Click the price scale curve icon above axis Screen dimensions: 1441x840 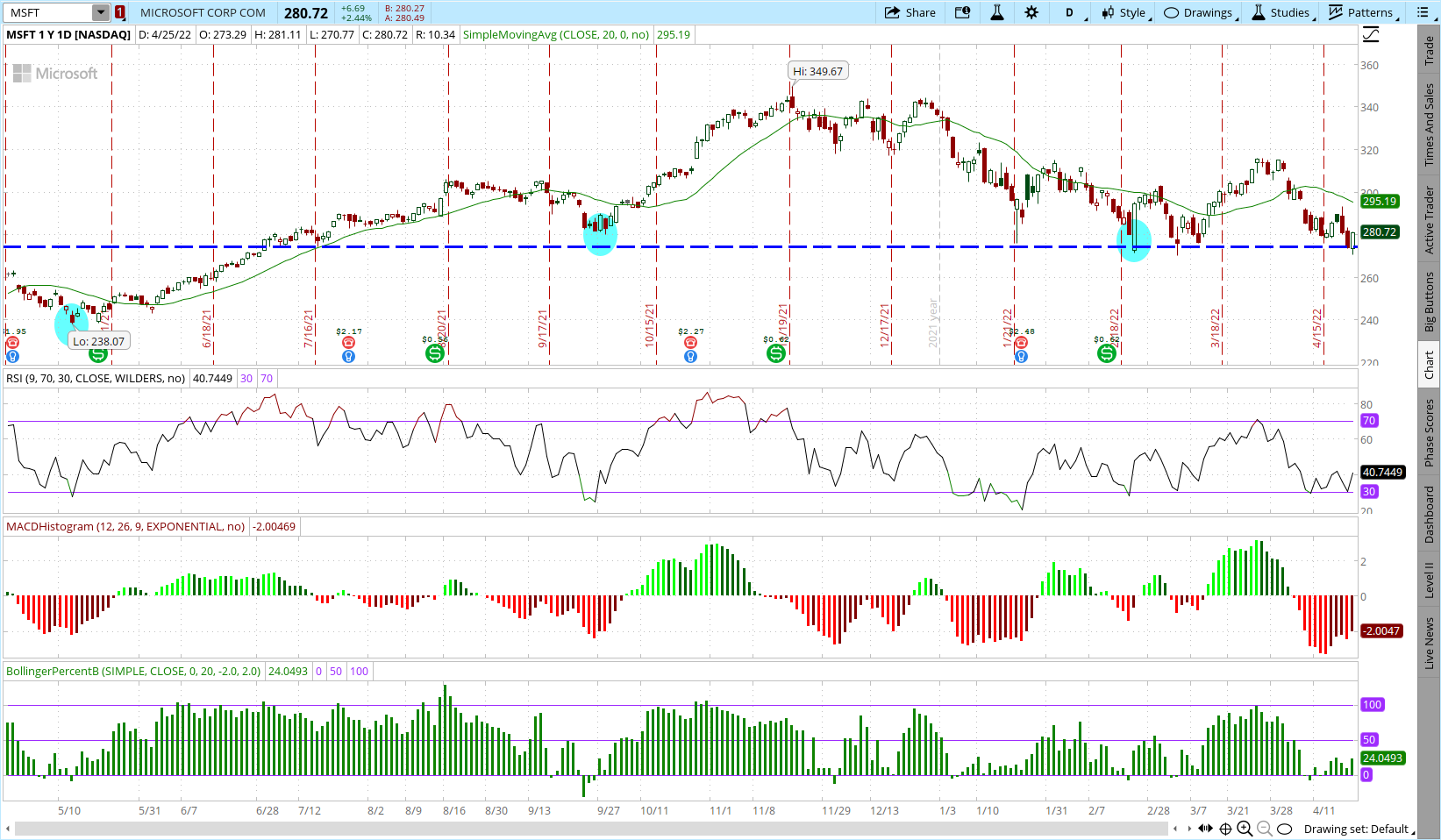1371,35
